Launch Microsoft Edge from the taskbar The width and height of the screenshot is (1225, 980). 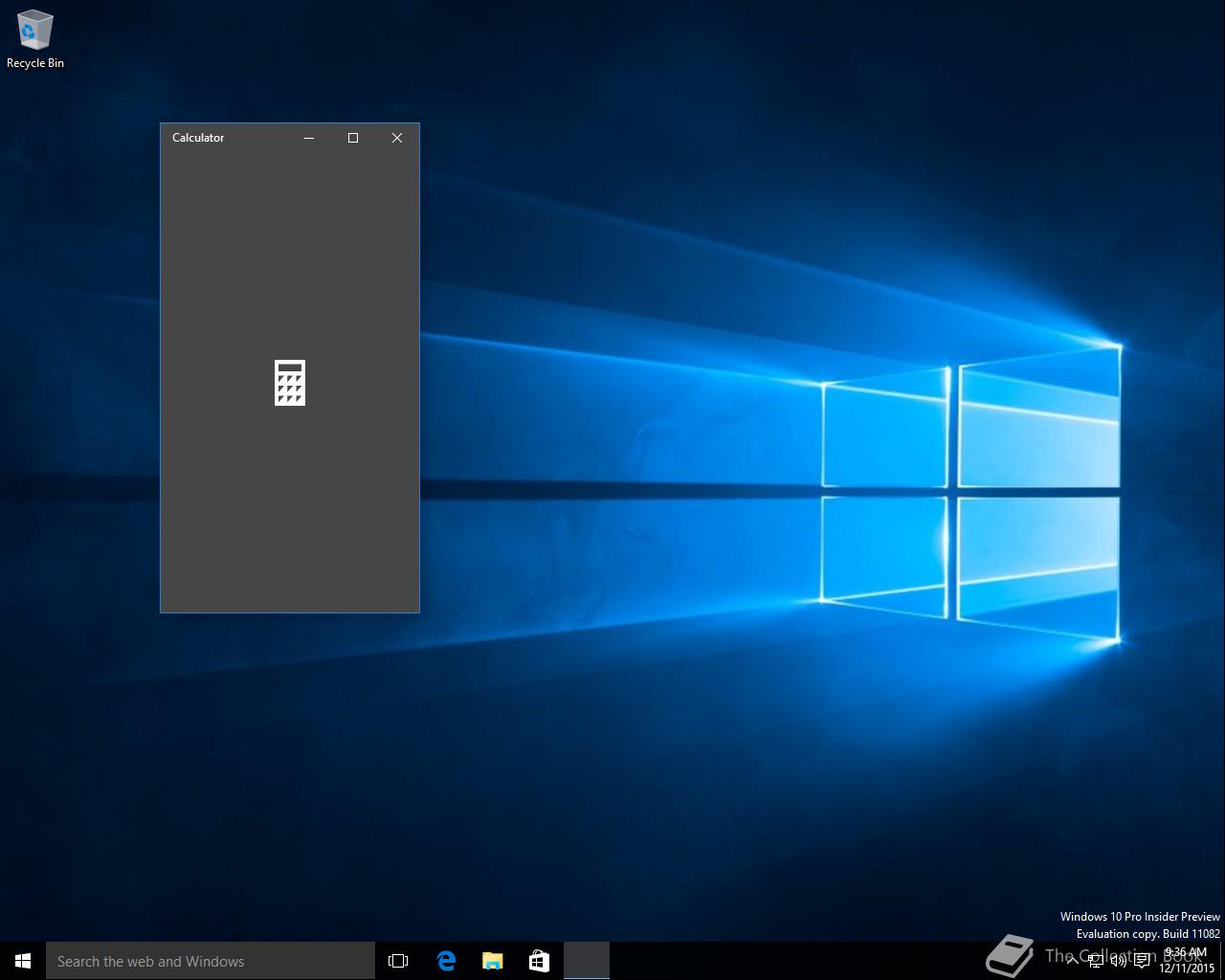[446, 961]
